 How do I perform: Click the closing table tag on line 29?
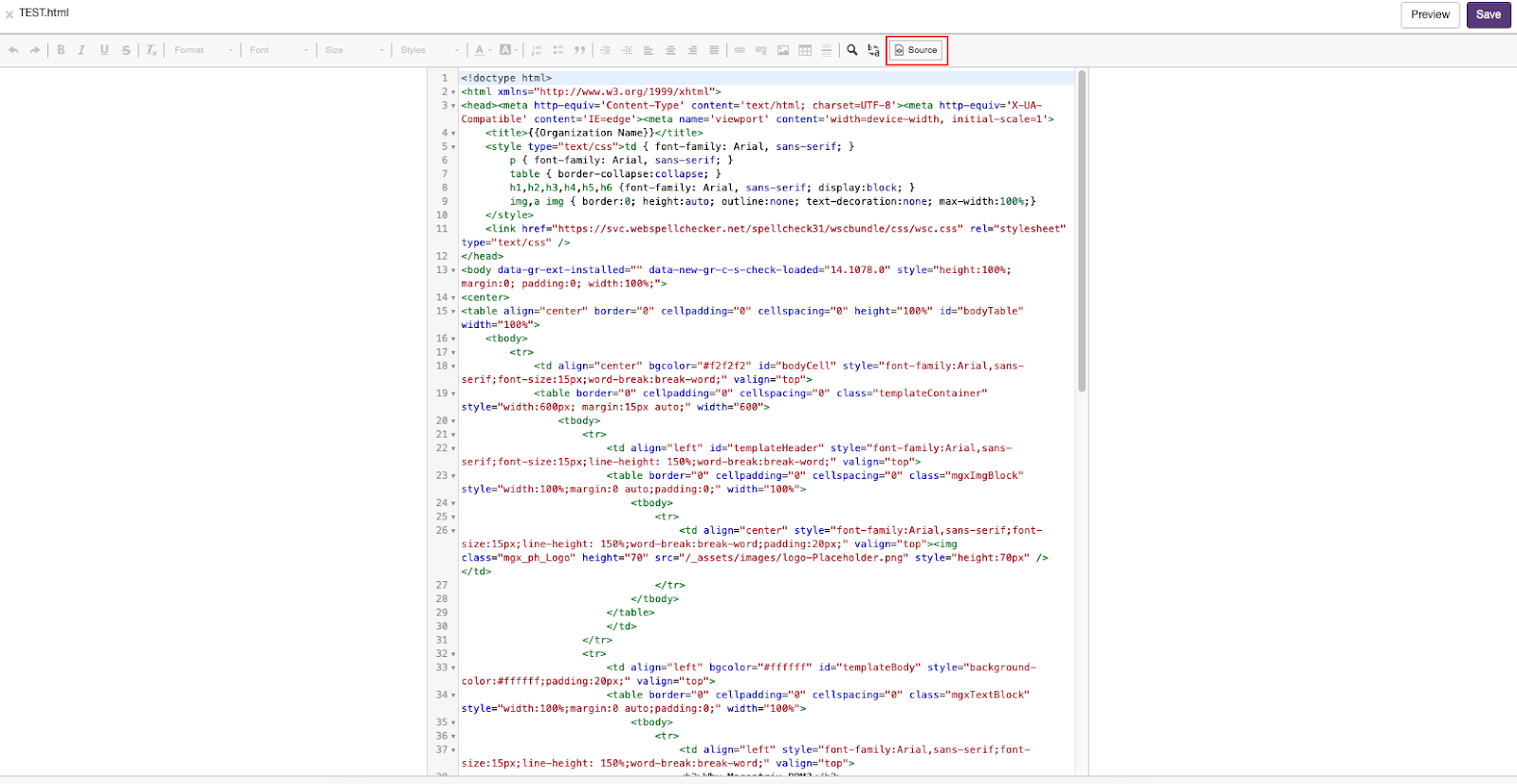click(x=631, y=612)
